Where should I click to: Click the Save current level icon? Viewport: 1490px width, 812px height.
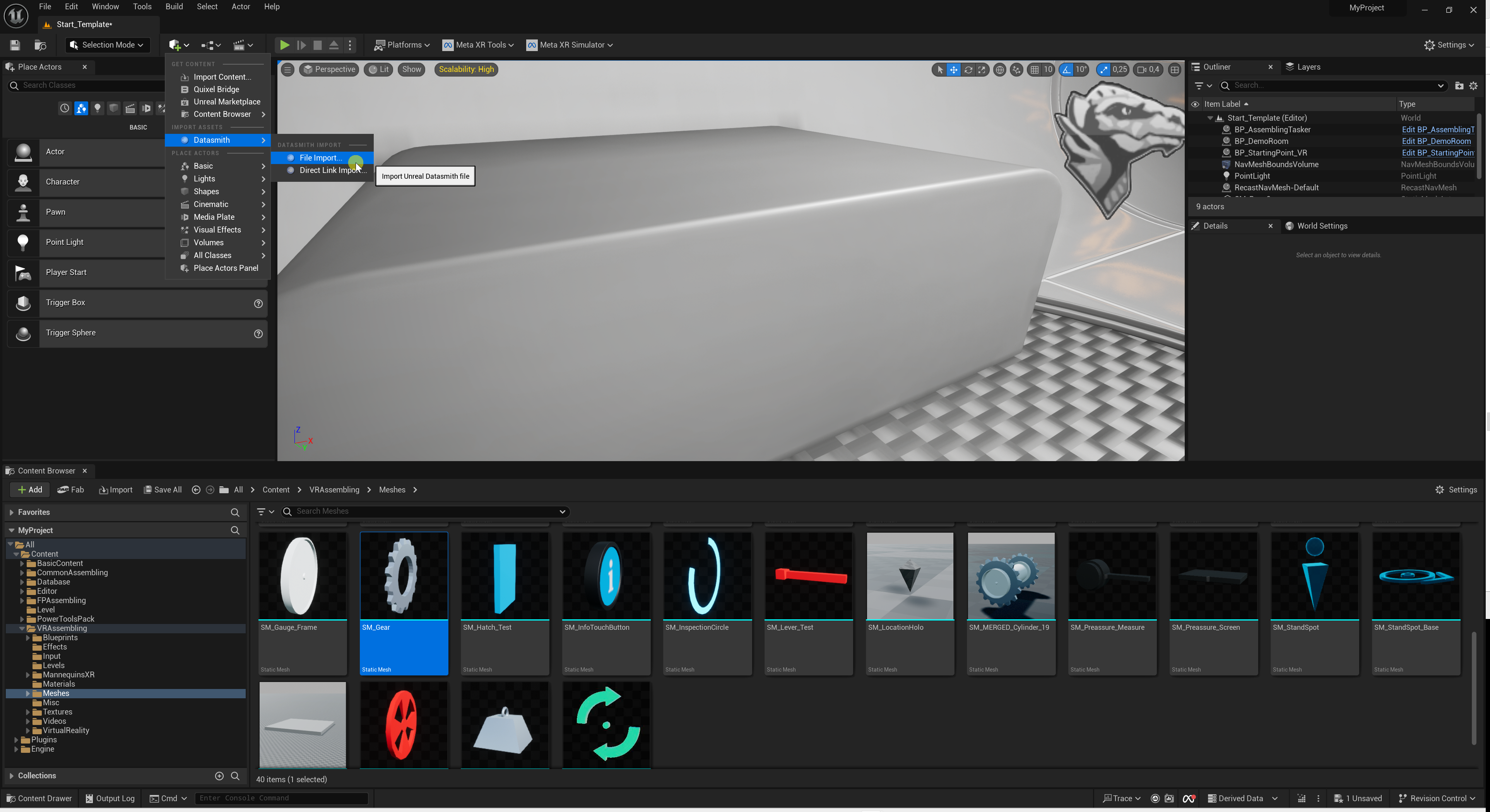coord(15,44)
